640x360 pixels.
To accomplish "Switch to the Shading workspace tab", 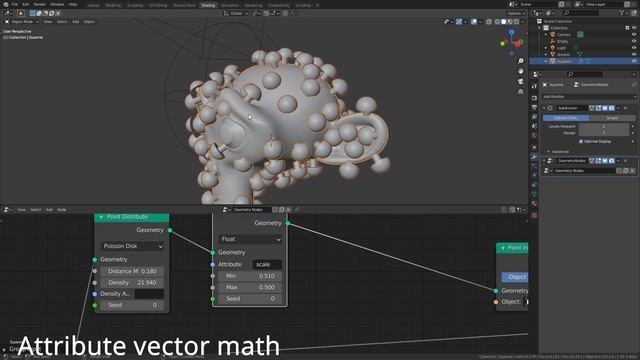I will pos(208,5).
